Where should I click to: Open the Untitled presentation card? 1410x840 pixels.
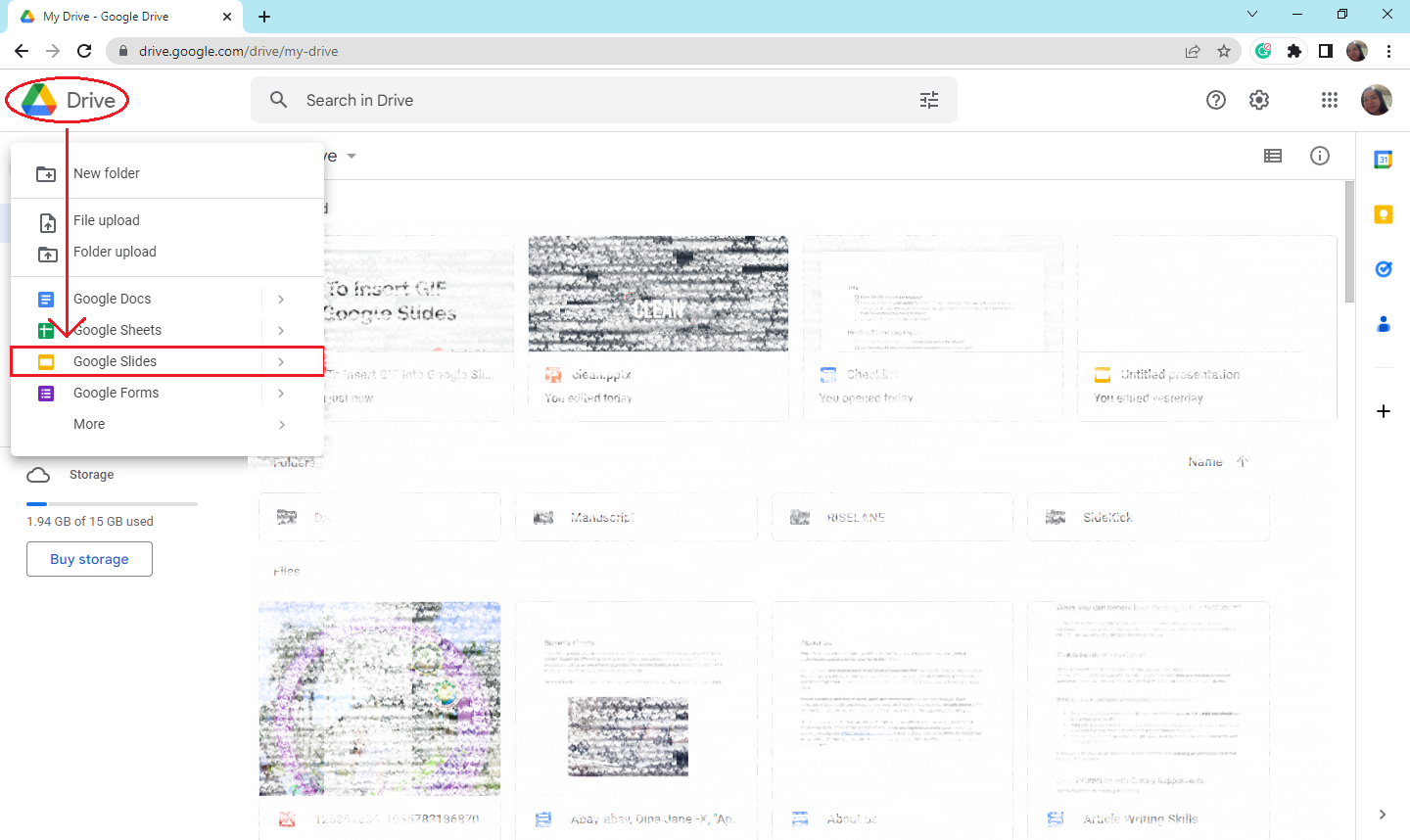coord(1207,328)
